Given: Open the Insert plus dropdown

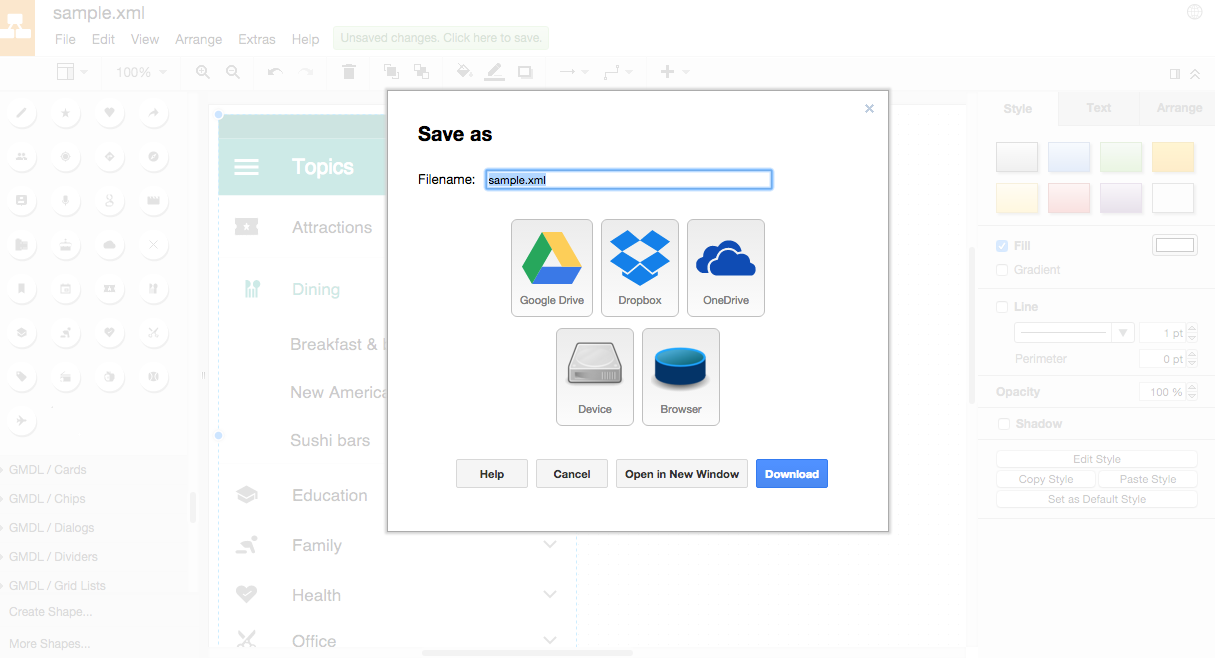Looking at the screenshot, I should pos(675,72).
